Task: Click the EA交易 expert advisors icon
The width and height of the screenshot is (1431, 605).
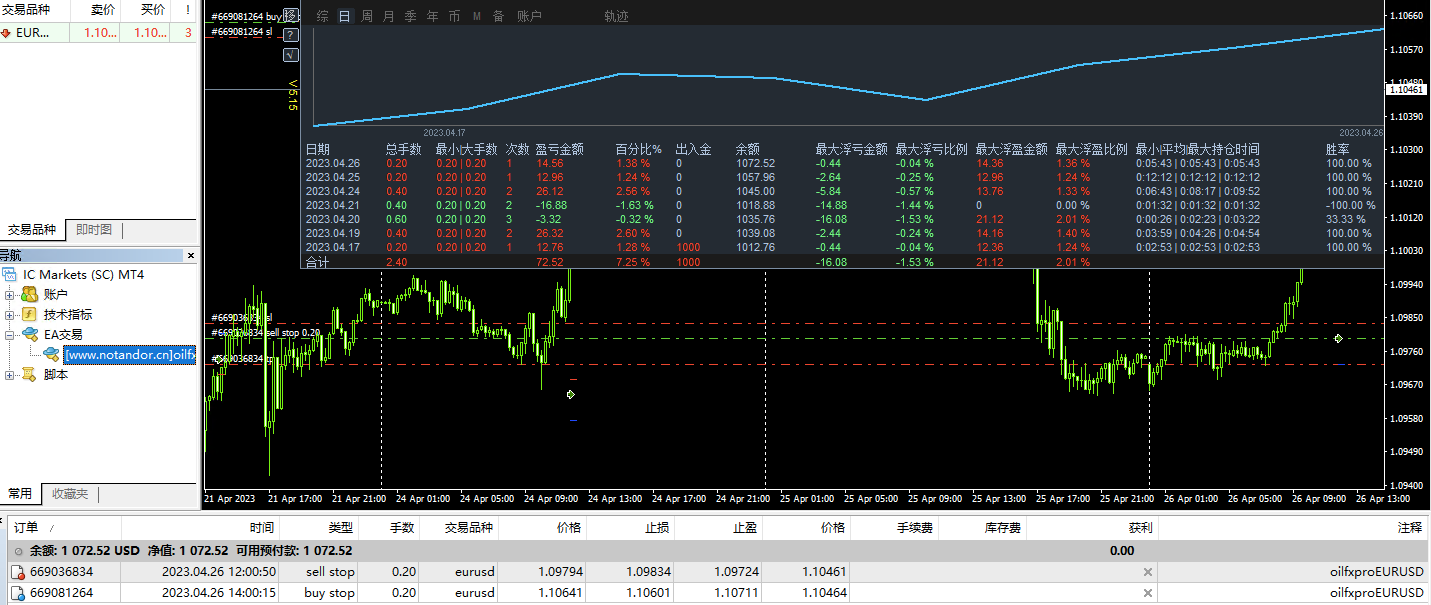Action: click(x=29, y=334)
